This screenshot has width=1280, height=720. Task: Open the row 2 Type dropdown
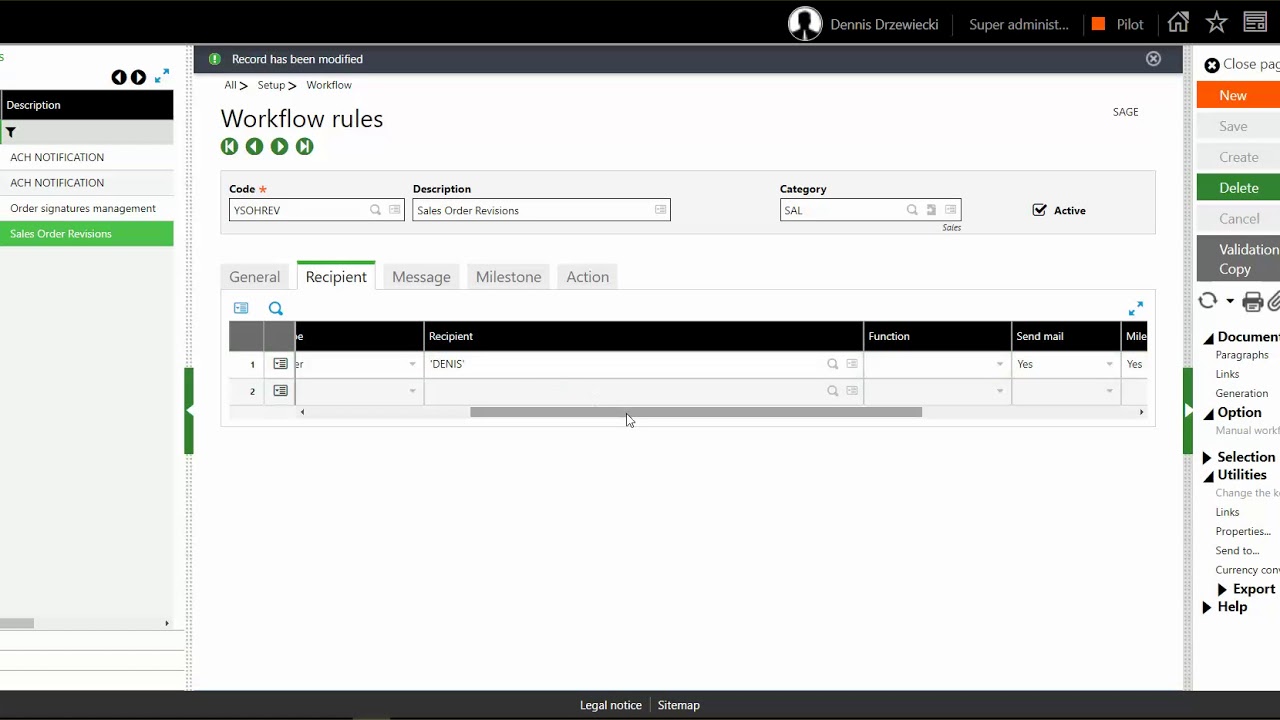click(x=412, y=391)
